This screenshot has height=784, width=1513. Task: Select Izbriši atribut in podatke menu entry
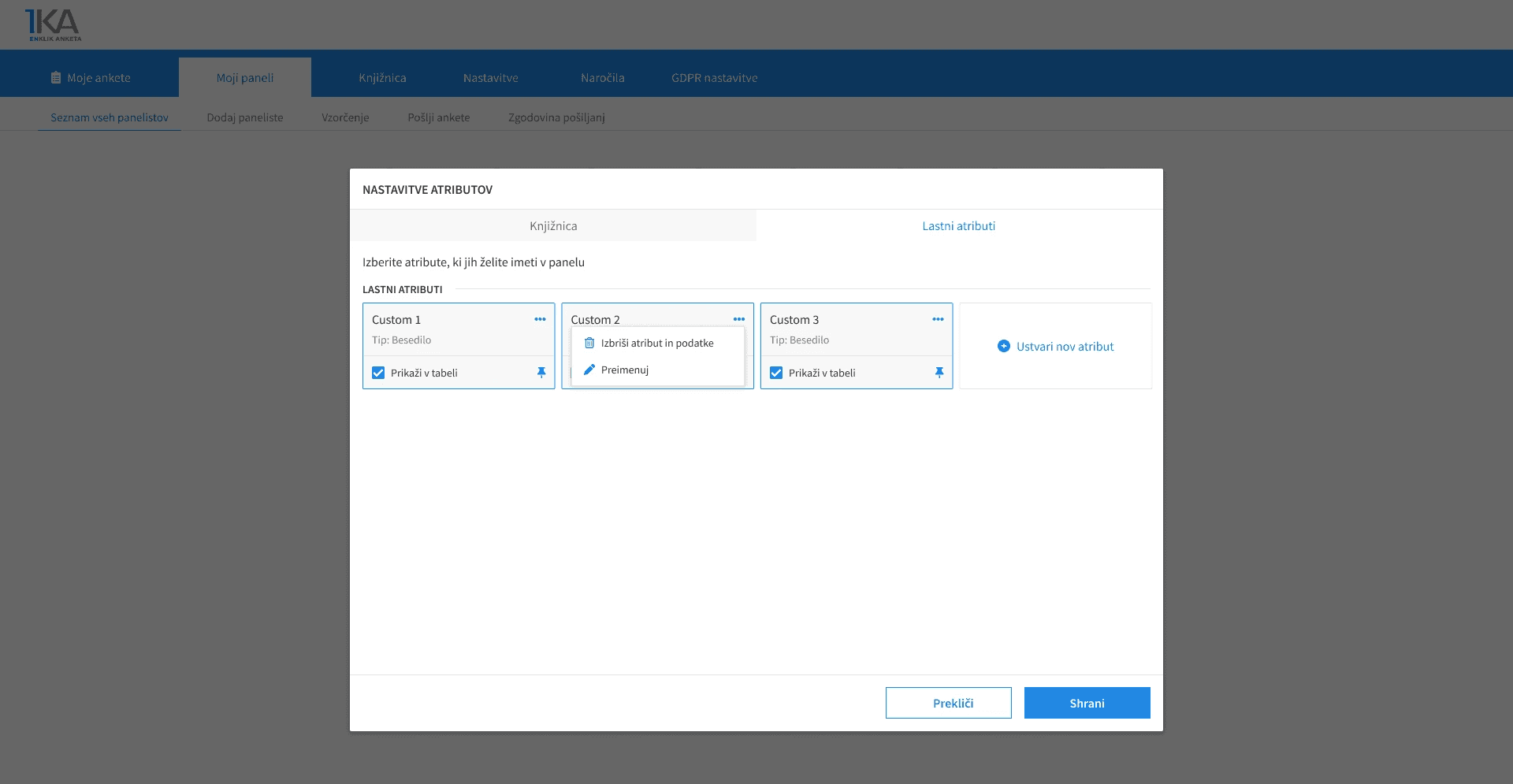(x=658, y=343)
